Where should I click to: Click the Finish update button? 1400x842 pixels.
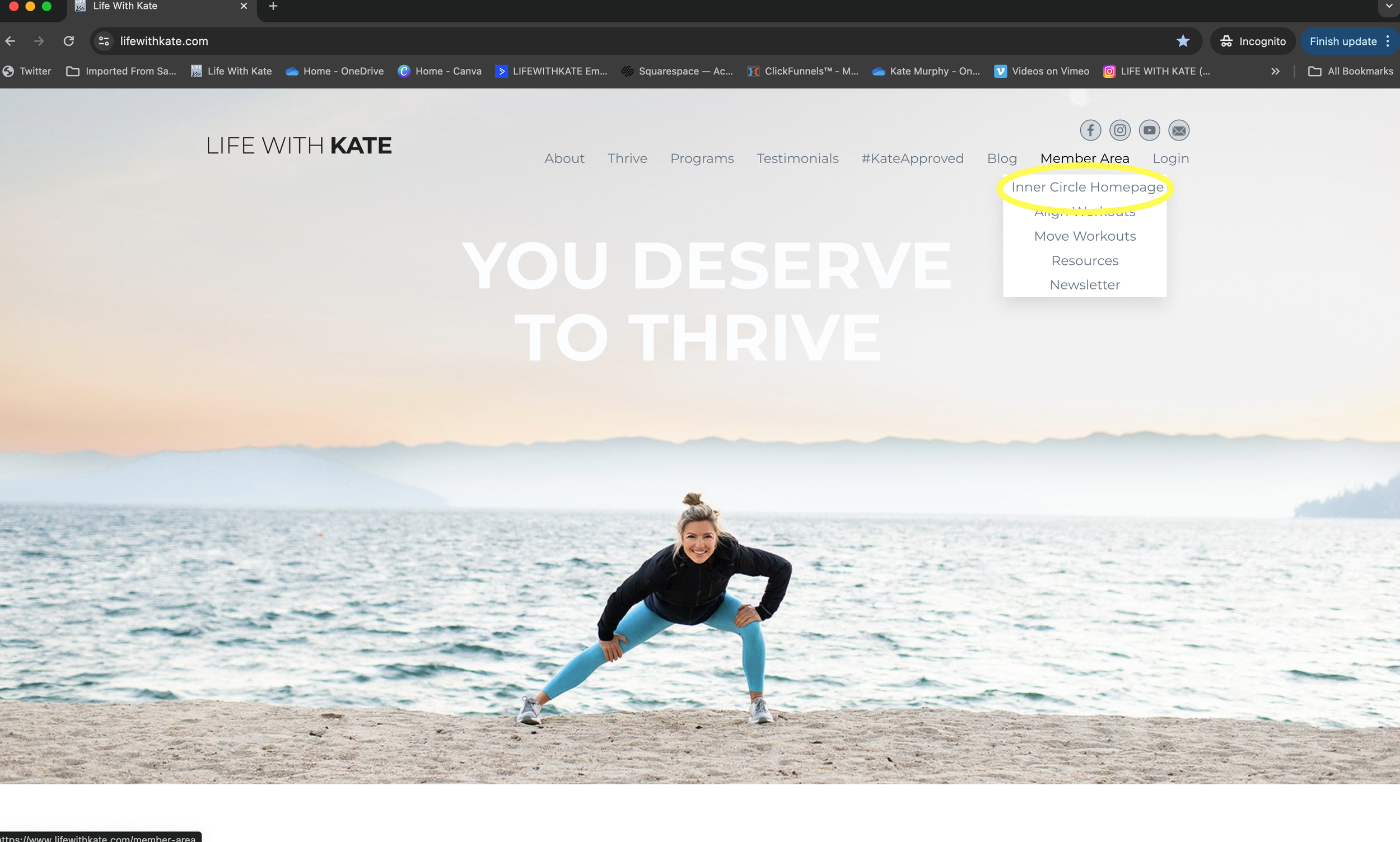point(1342,41)
